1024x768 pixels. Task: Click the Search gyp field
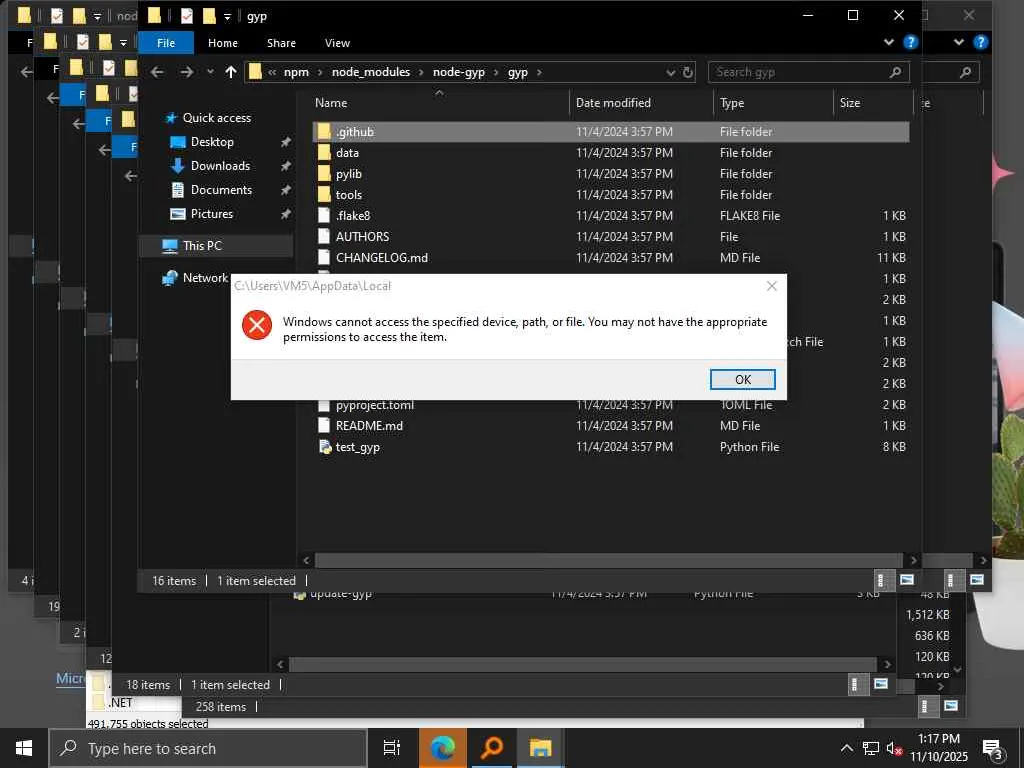808,72
